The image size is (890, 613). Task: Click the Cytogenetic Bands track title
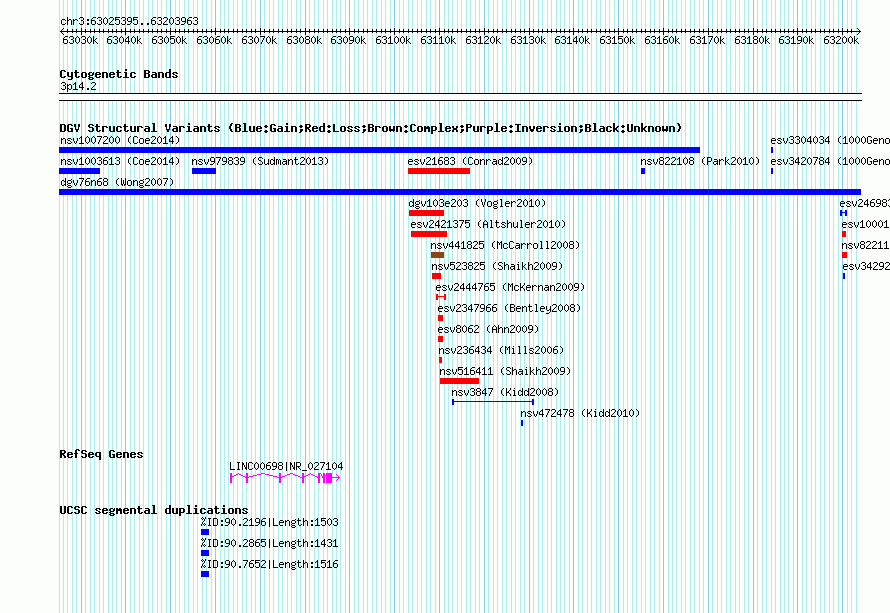[x=119, y=74]
